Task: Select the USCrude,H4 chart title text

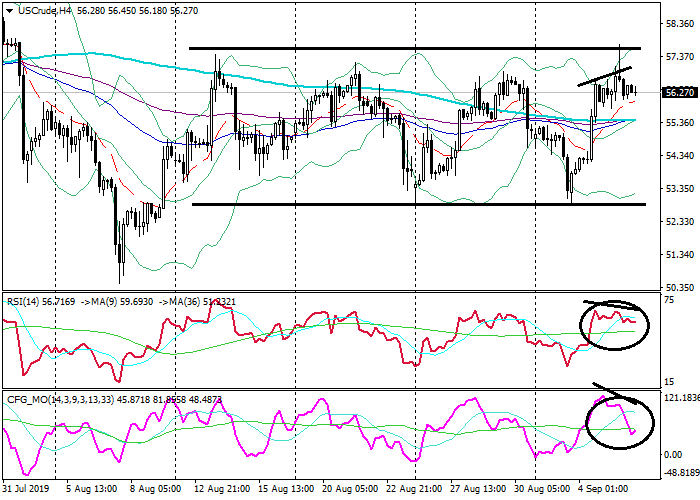Action: (43, 9)
